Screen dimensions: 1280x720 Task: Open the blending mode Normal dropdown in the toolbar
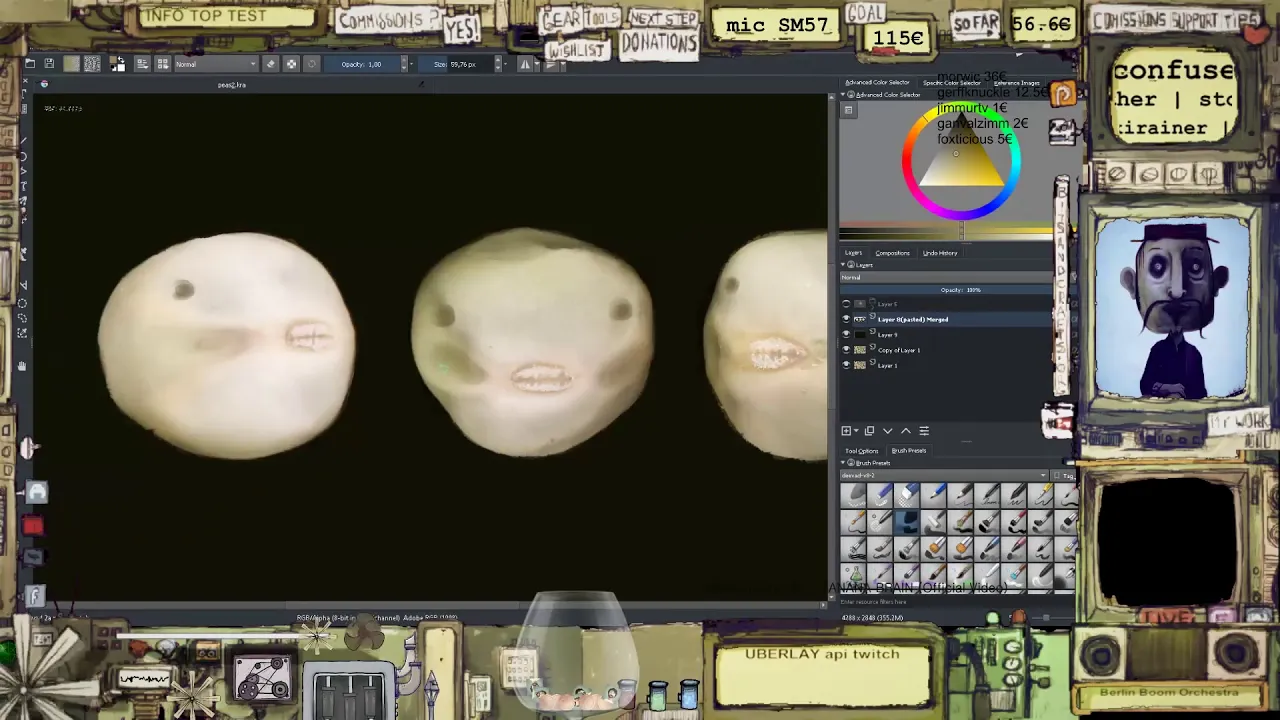pyautogui.click(x=216, y=63)
